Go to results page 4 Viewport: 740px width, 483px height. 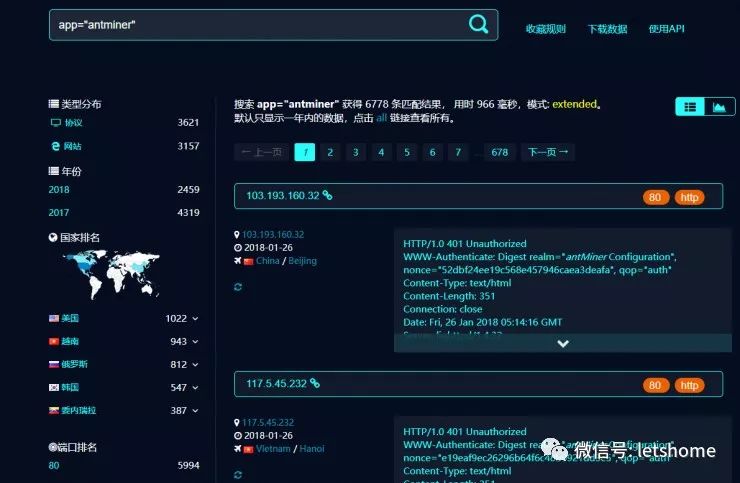coord(381,152)
